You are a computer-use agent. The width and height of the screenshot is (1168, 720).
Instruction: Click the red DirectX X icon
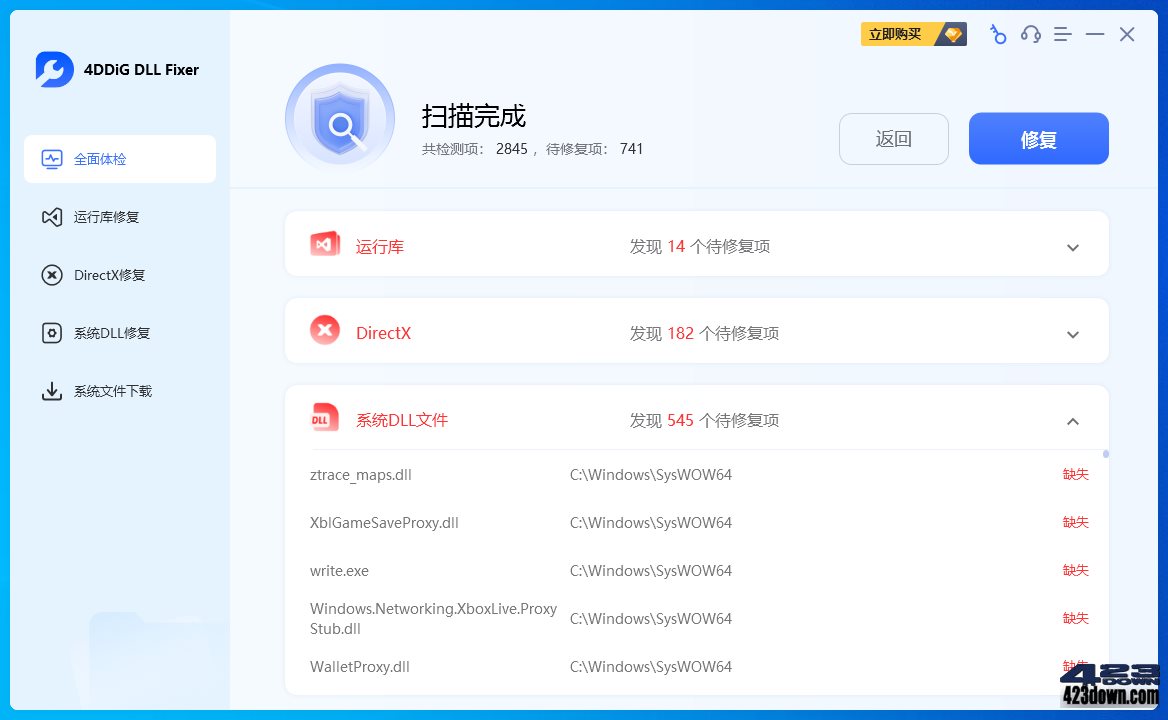(325, 331)
